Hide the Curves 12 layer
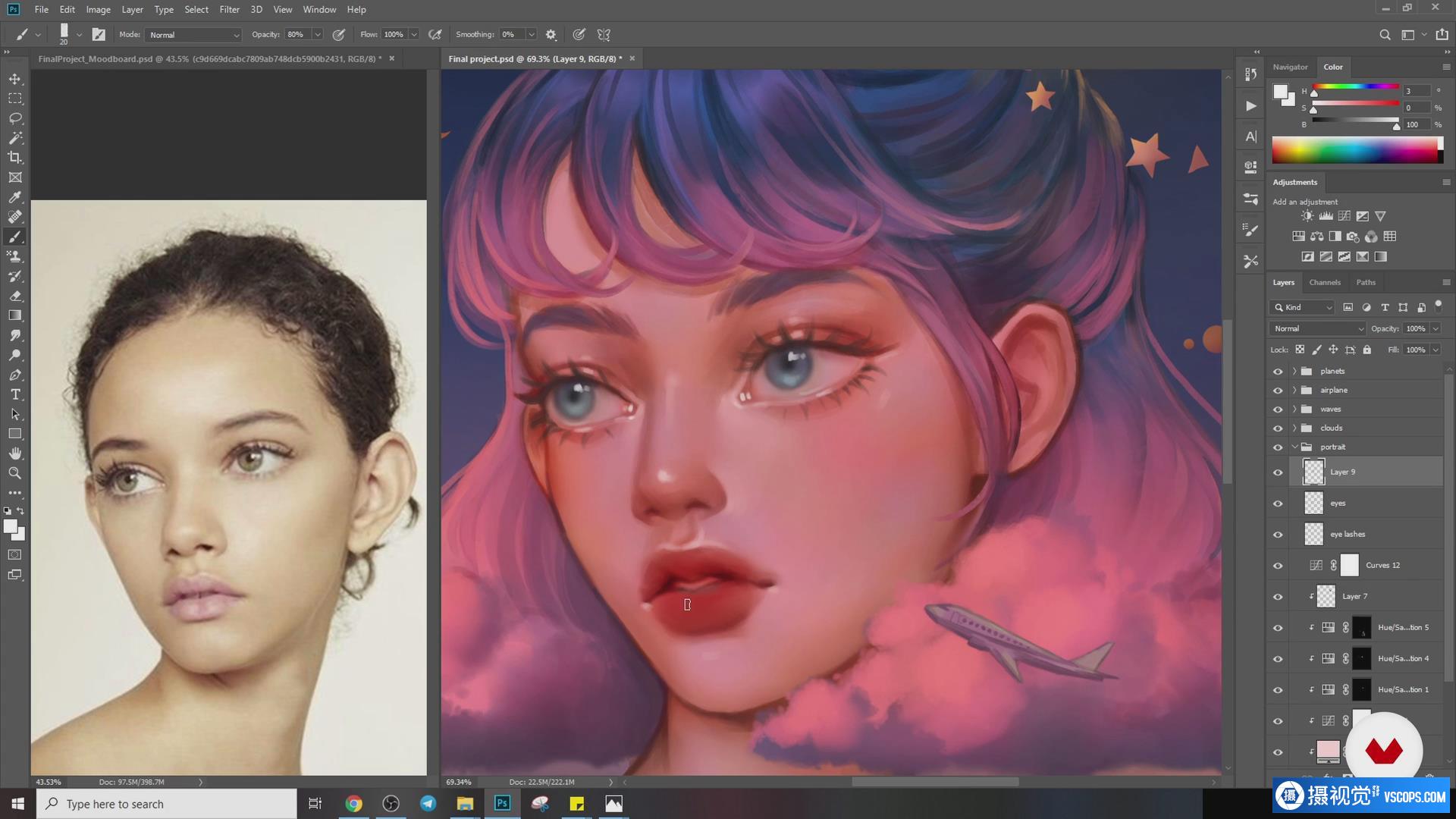The image size is (1456, 819). [1278, 566]
